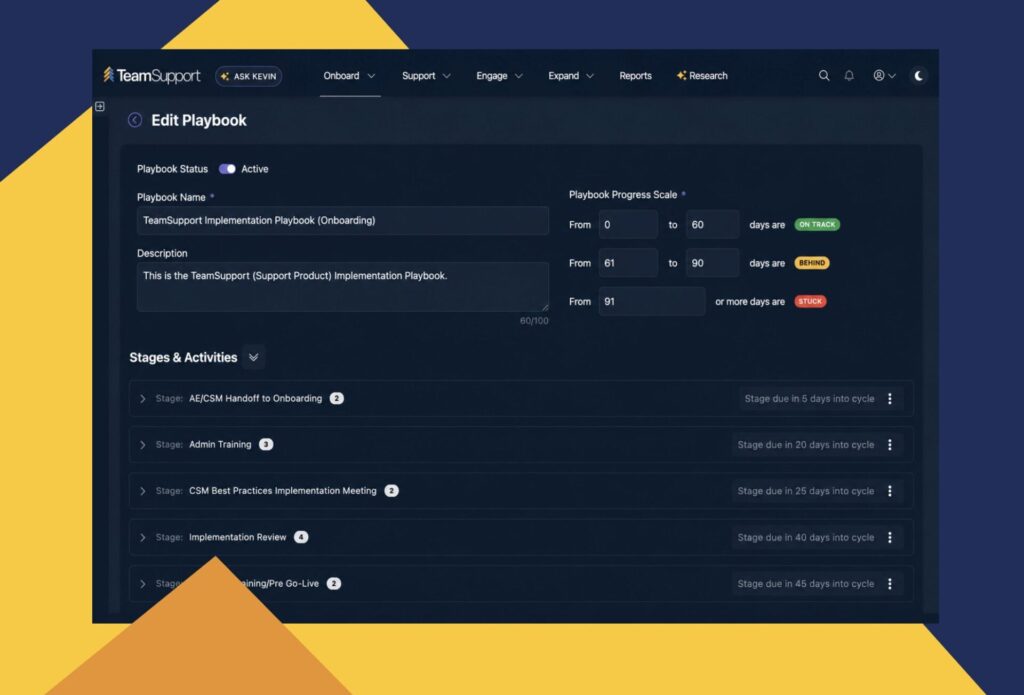Open options for CSM Best Practices stage

(x=889, y=491)
